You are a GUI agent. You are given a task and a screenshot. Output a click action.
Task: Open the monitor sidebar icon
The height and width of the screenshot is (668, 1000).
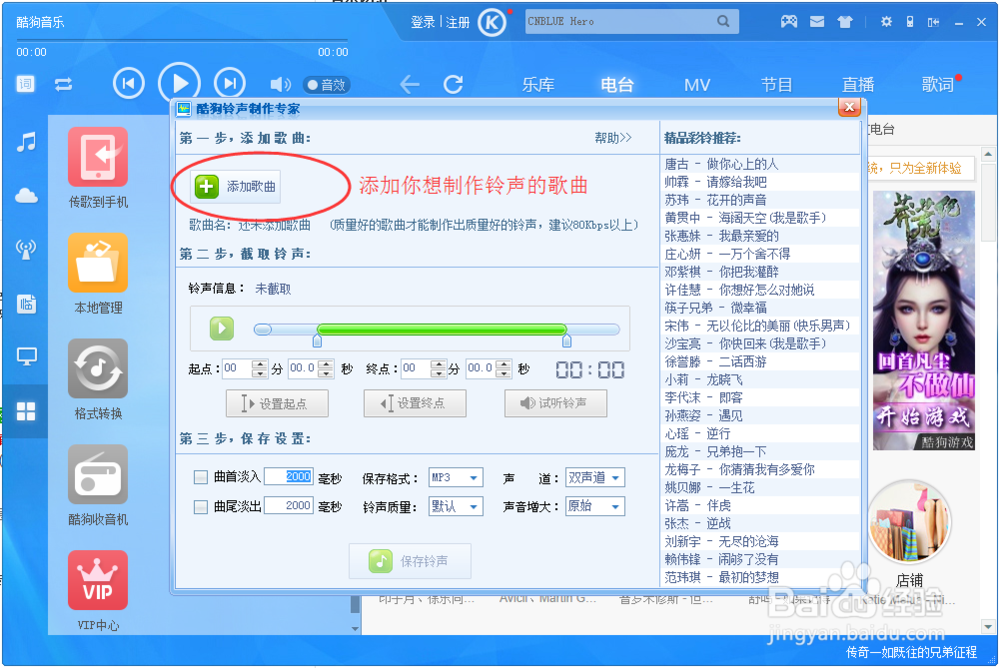pyautogui.click(x=26, y=356)
